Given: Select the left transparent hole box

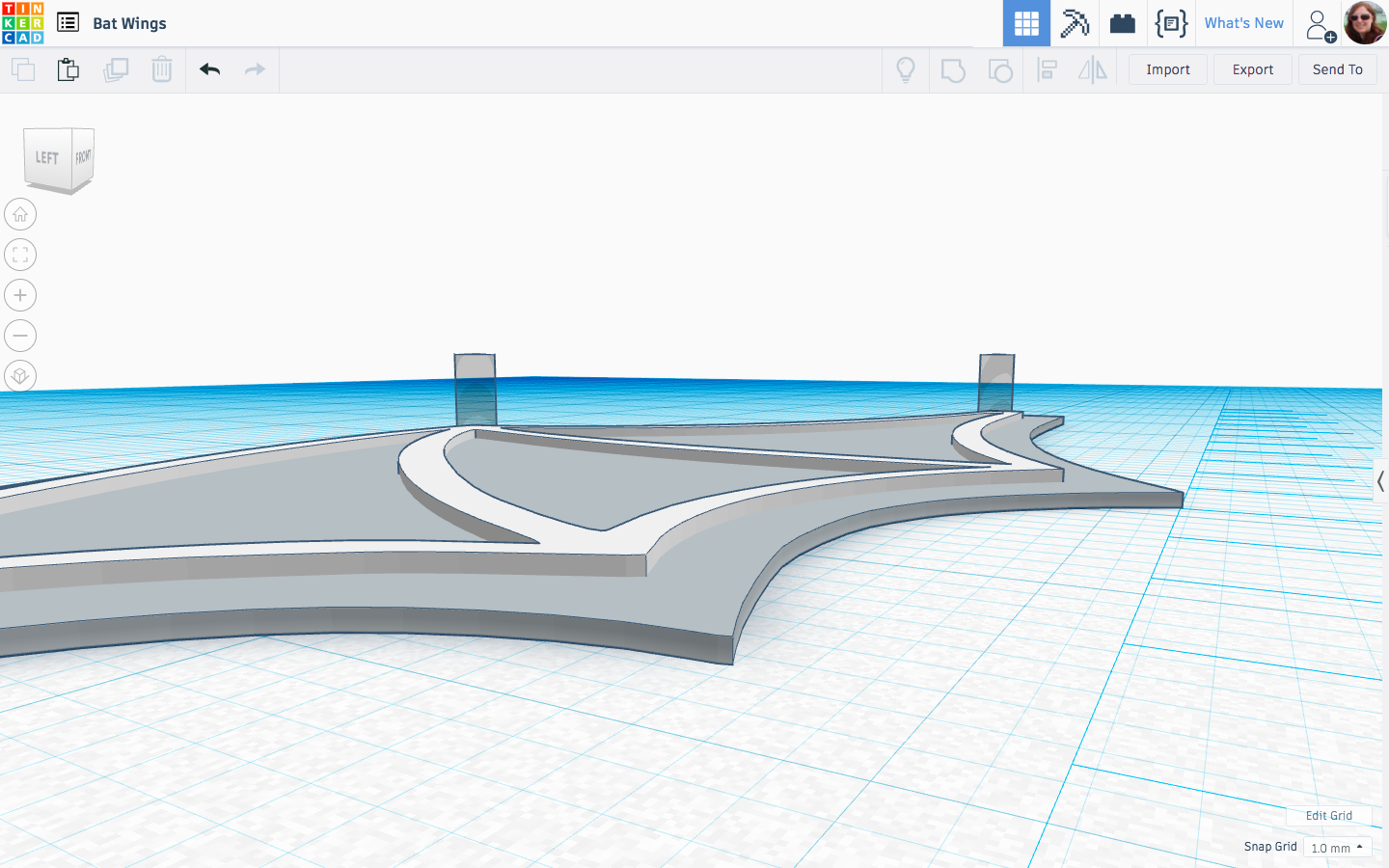Looking at the screenshot, I should [475, 390].
